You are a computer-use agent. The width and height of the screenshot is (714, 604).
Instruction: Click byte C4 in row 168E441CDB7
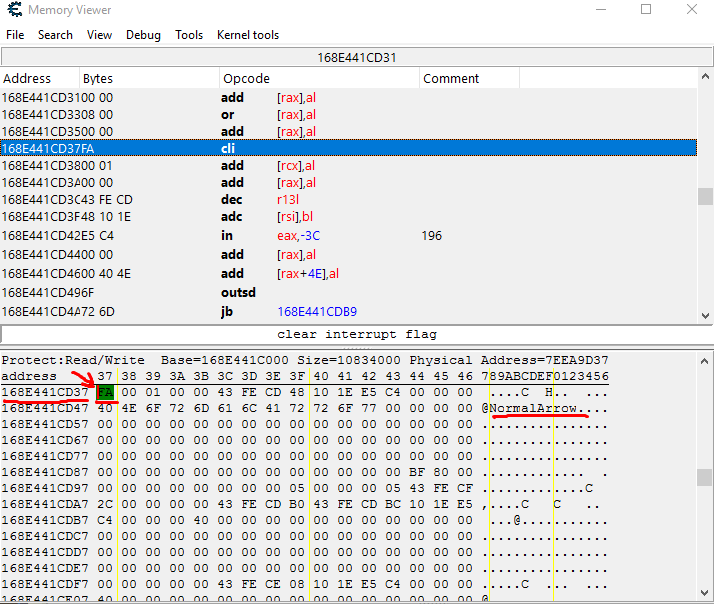point(105,520)
